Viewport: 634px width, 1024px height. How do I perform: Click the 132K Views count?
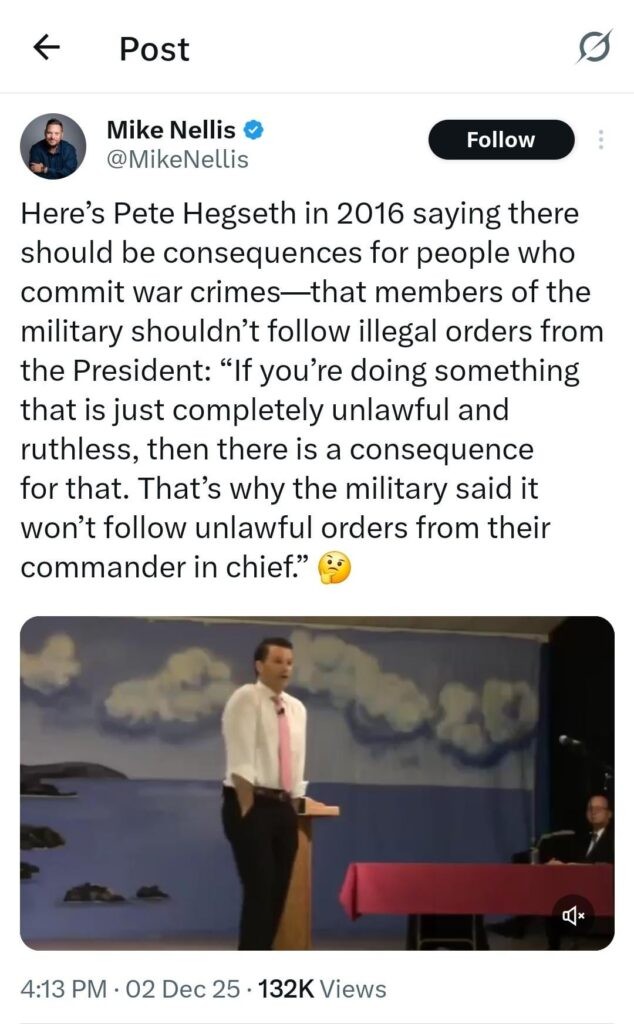(x=322, y=989)
